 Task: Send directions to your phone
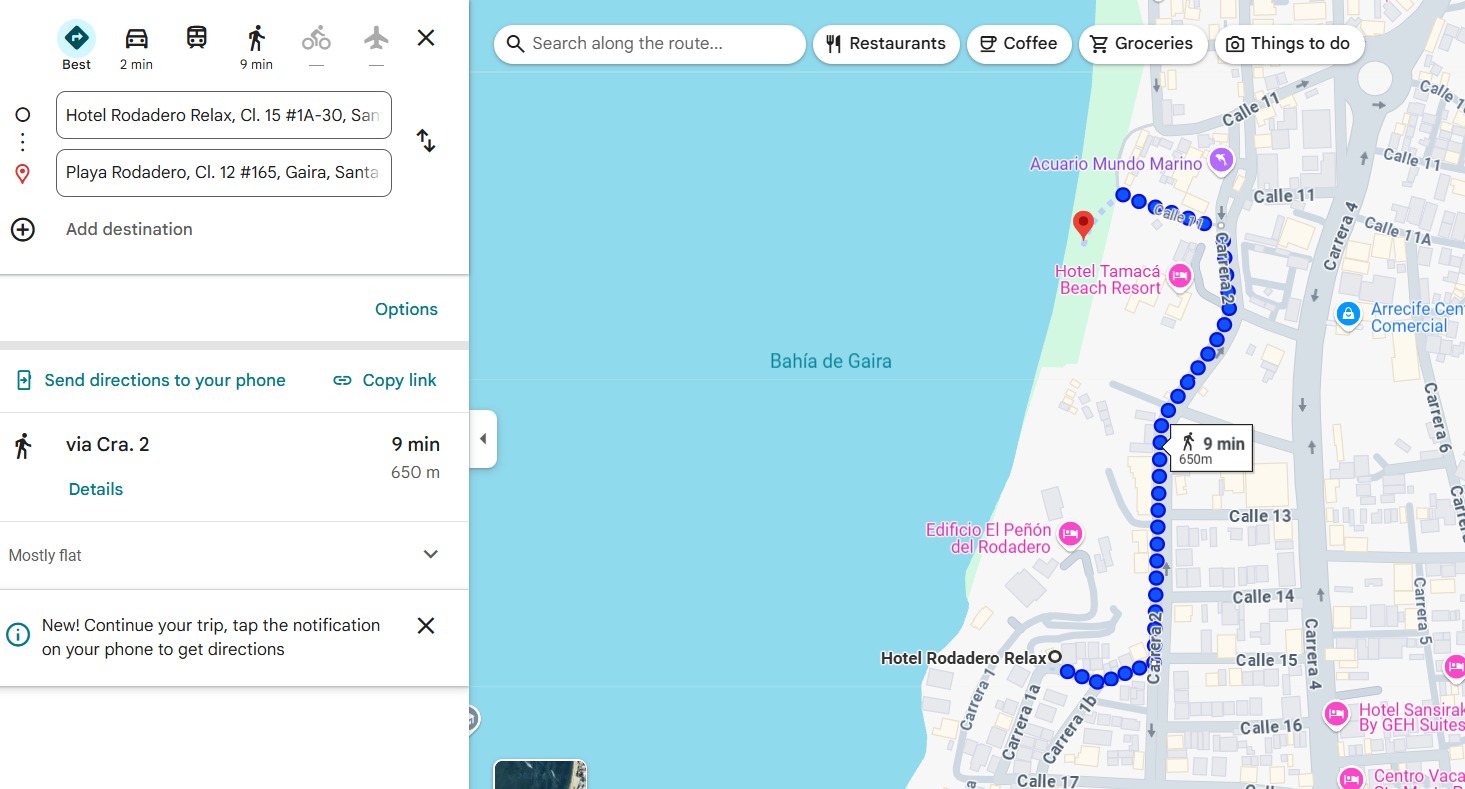point(151,380)
